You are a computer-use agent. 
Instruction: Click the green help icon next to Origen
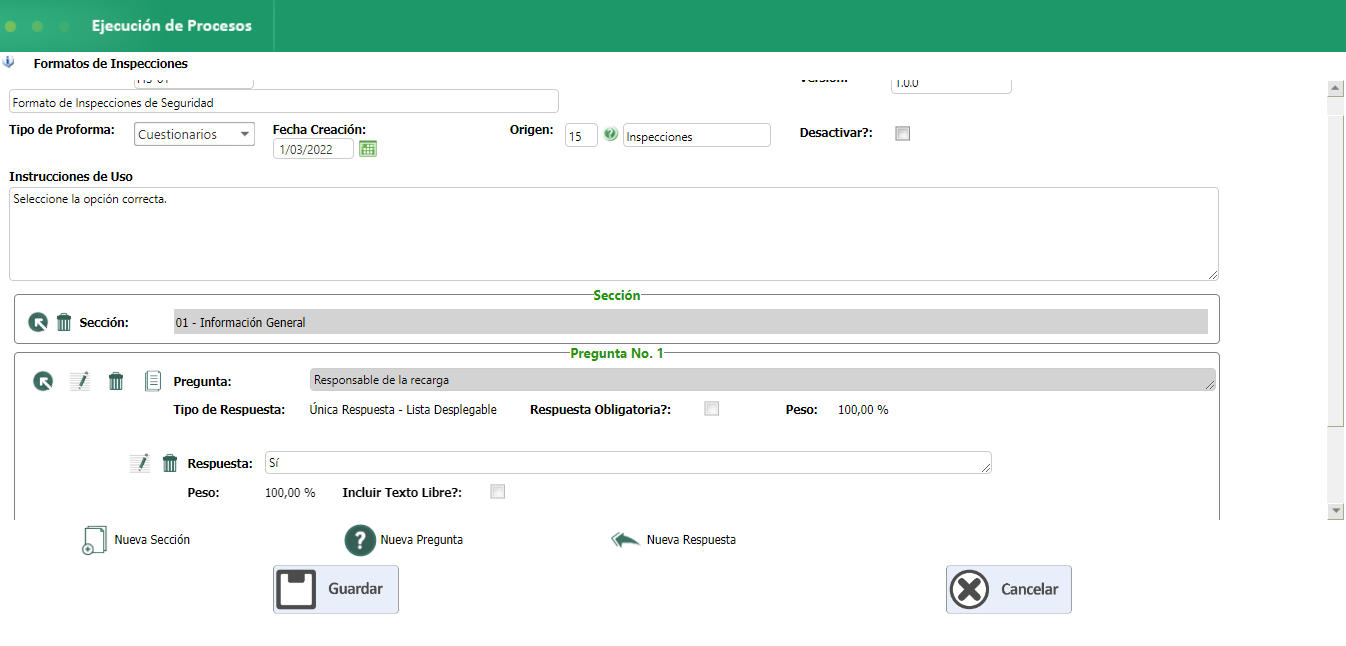tap(611, 134)
